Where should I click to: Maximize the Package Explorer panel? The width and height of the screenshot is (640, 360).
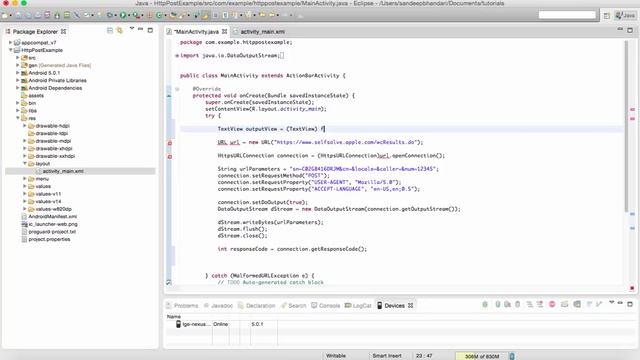tap(150, 30)
